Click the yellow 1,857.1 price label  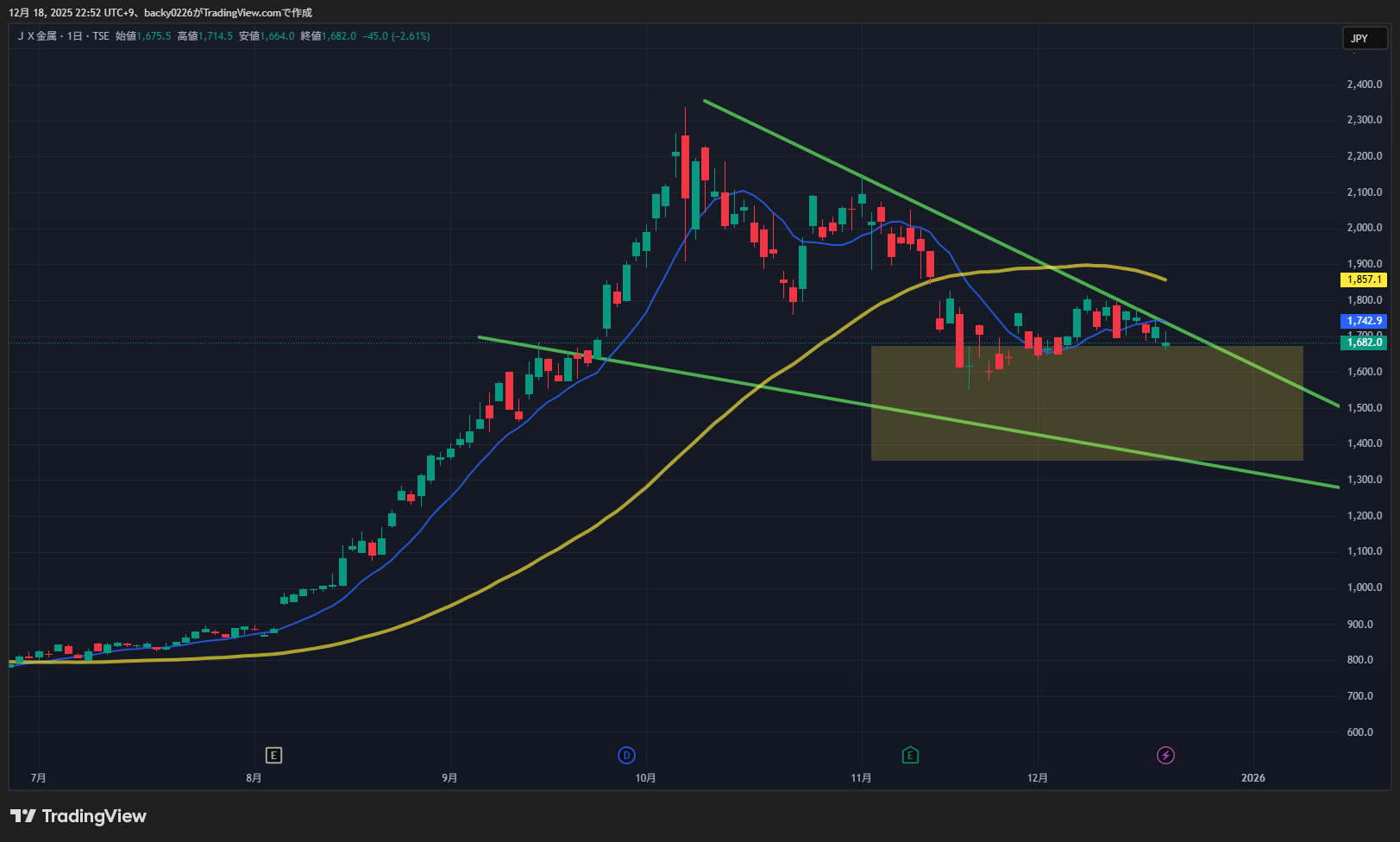tap(1364, 280)
